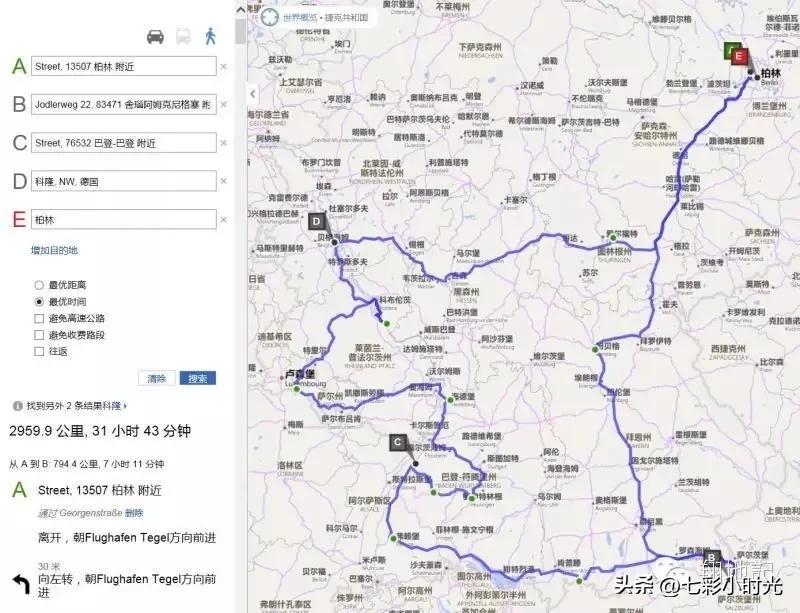Click the 离开，朝Flughafen Tegel方向前进 step

point(127,537)
